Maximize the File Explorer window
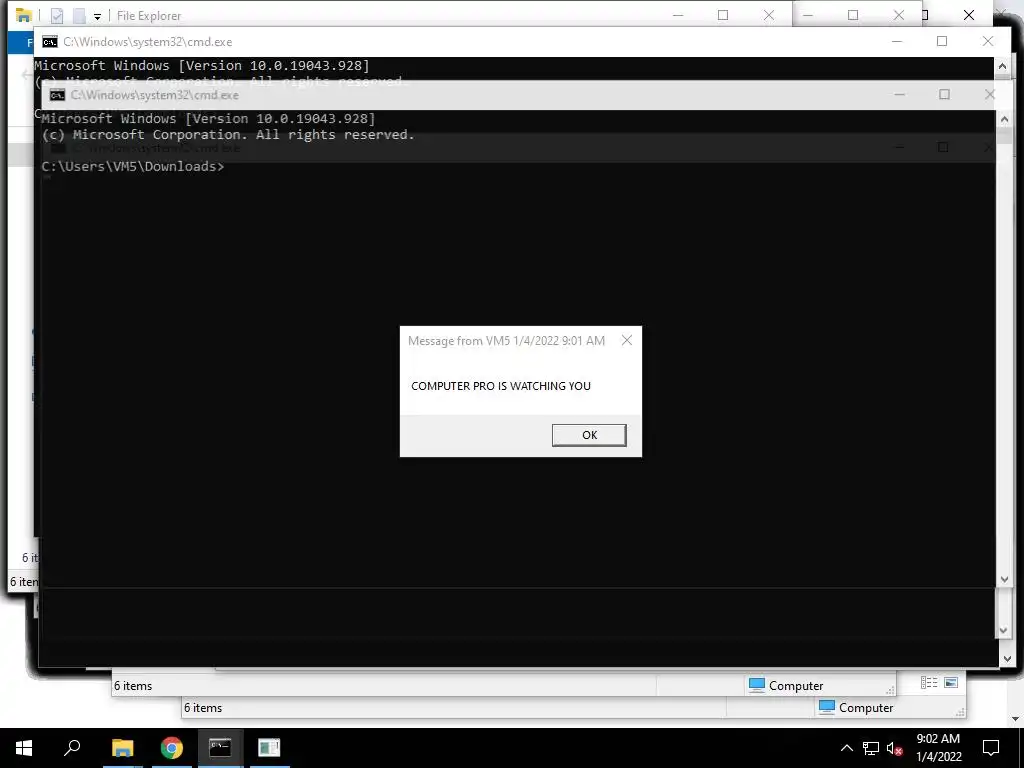This screenshot has width=1024, height=768. (723, 15)
